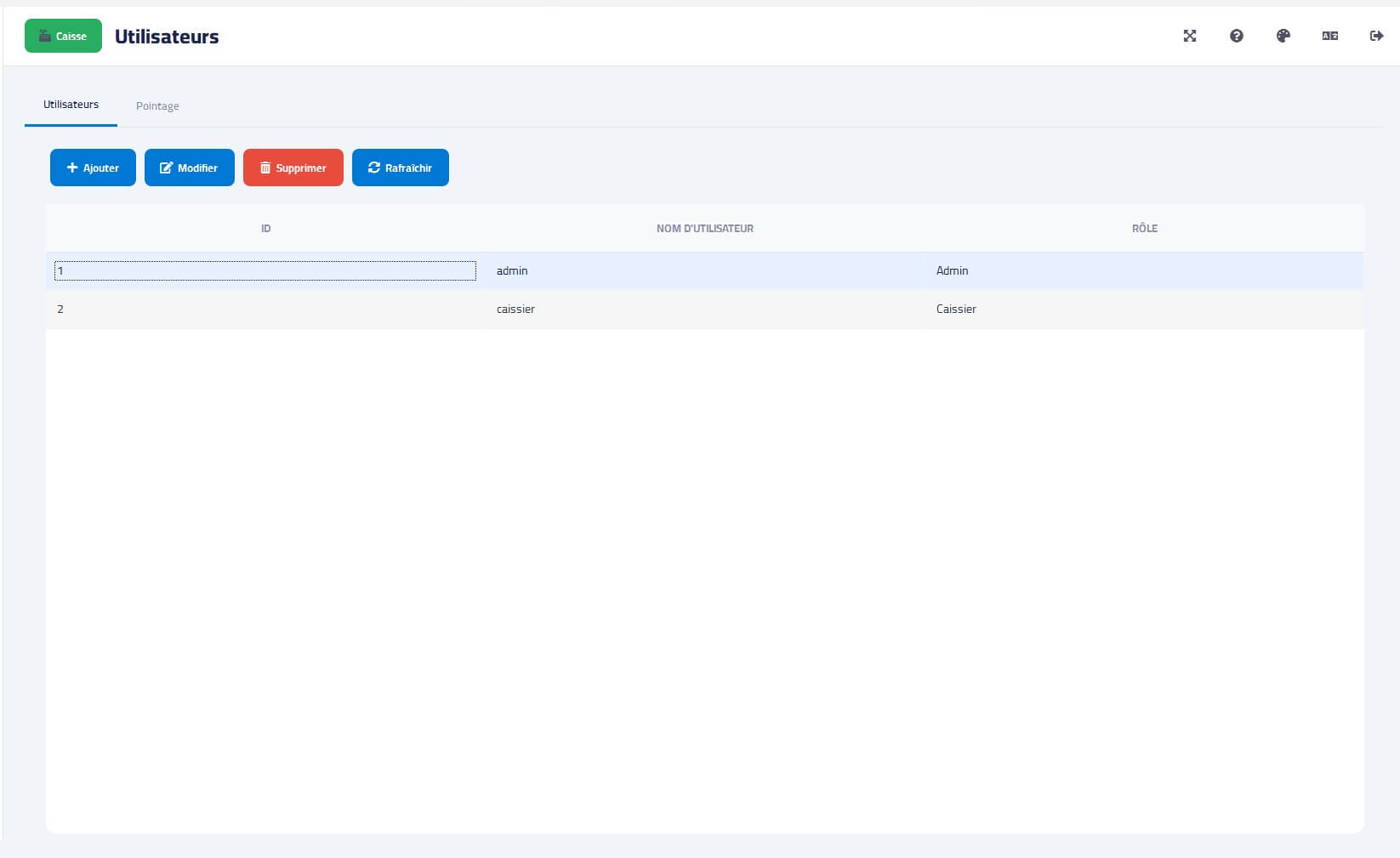
Task: Click the admin username cell
Action: [704, 270]
